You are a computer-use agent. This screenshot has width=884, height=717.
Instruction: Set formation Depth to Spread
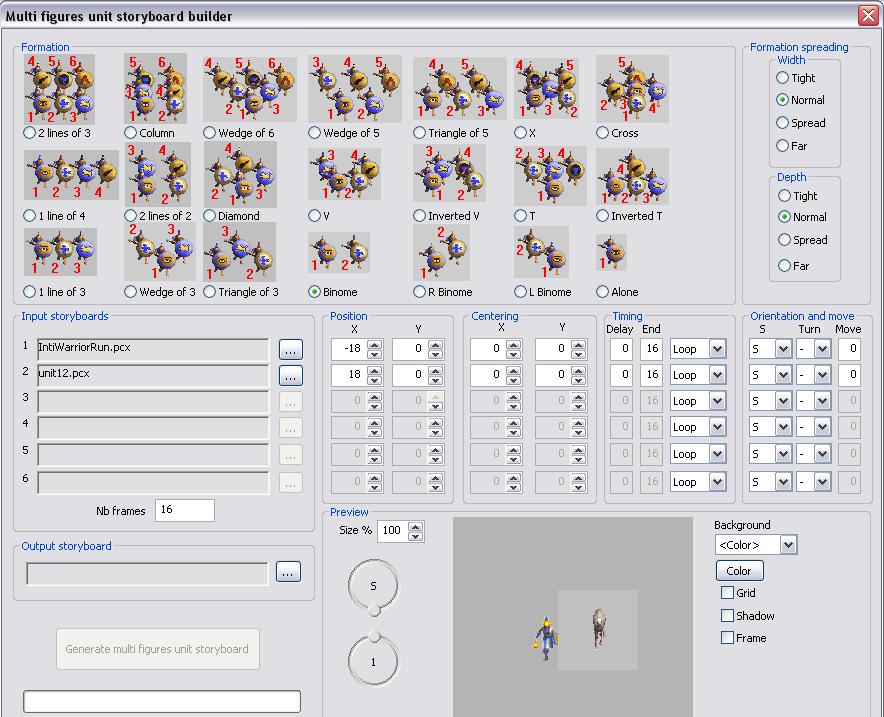(784, 240)
